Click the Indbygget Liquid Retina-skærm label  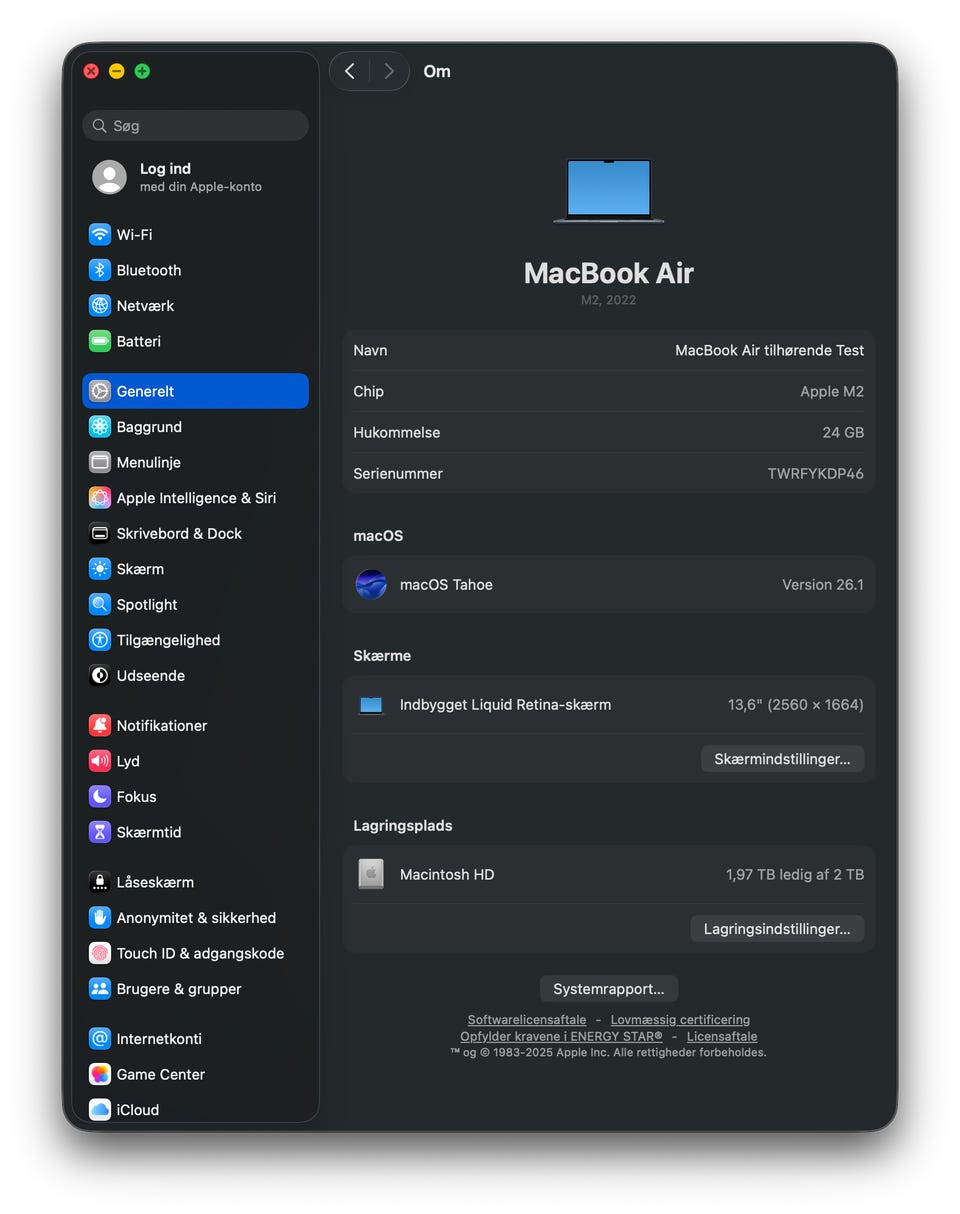[505, 705]
